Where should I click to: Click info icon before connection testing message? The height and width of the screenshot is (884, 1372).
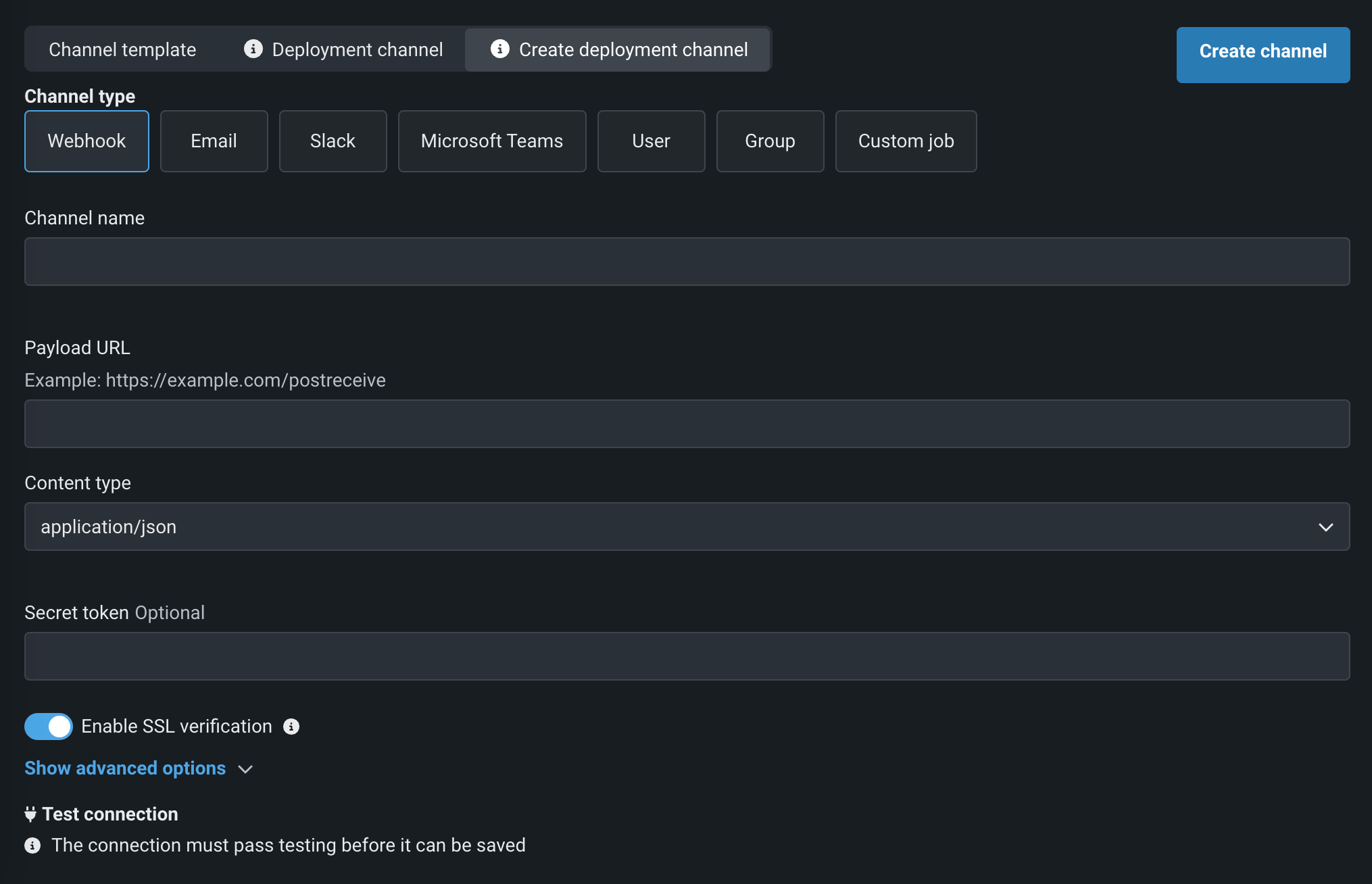tap(32, 845)
